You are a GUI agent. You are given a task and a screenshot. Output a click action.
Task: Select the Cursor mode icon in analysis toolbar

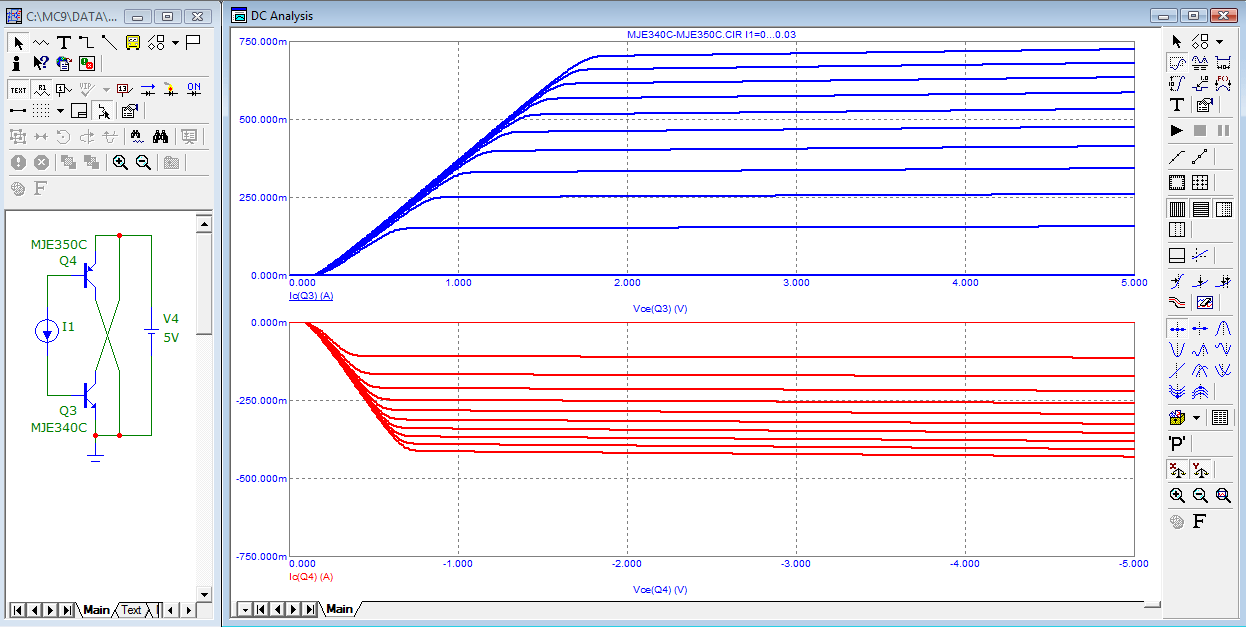[1200, 62]
